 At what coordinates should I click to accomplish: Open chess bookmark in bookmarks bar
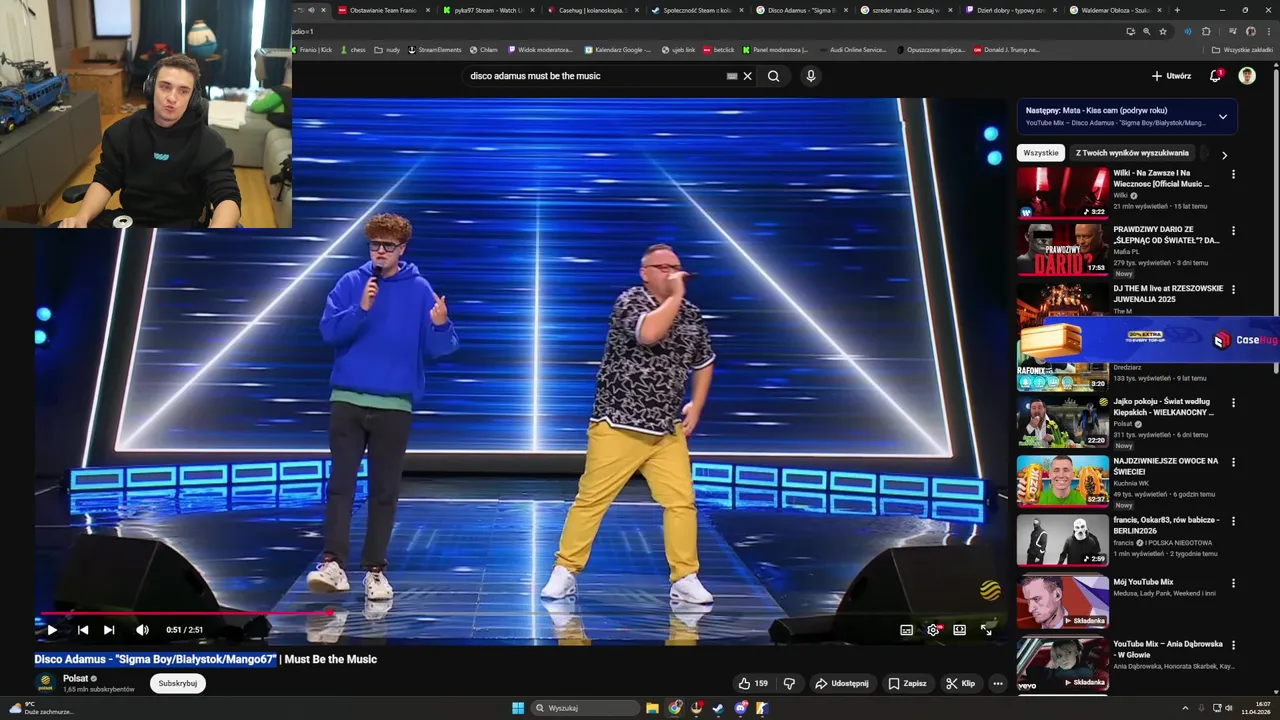point(353,49)
